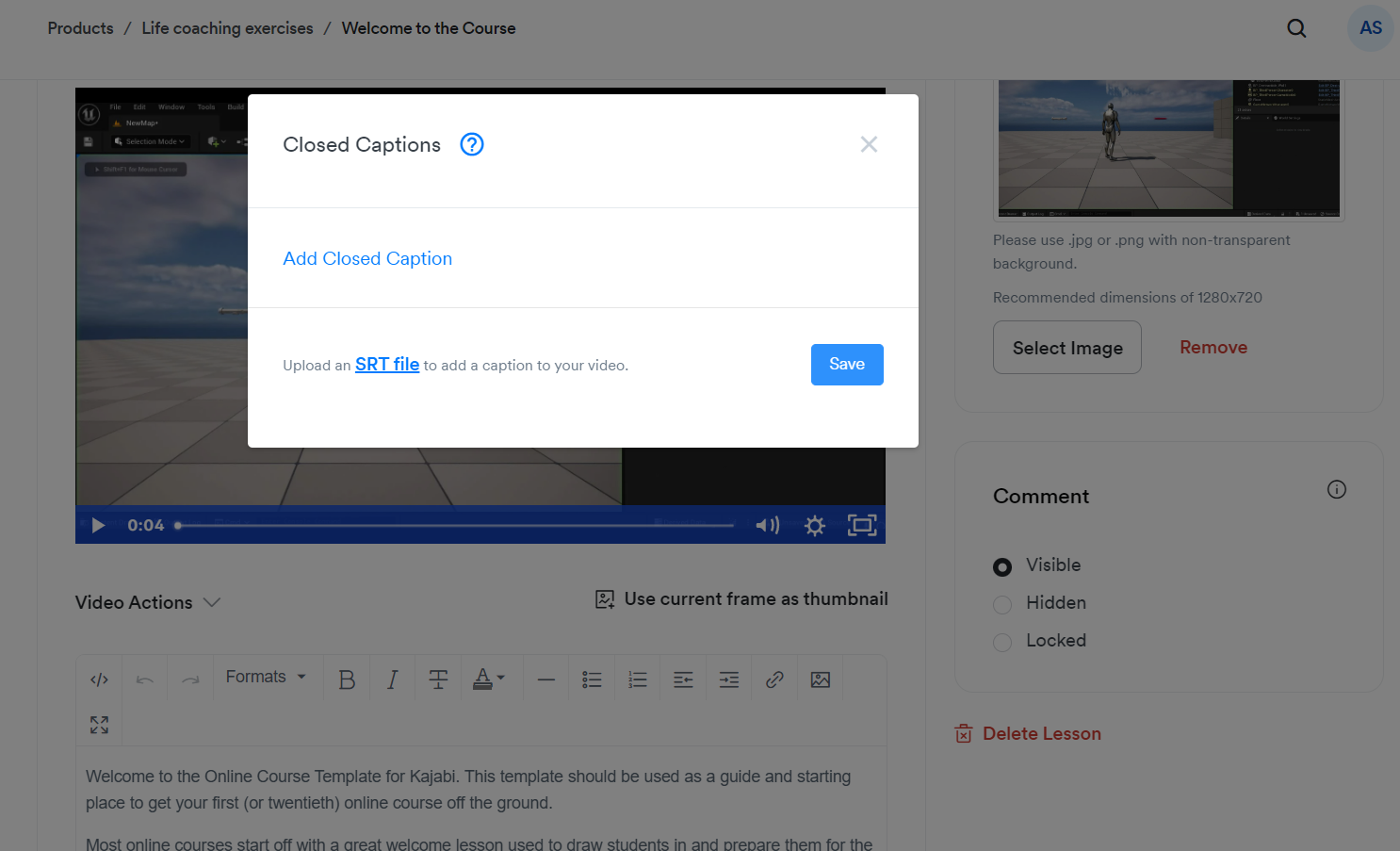Toggle bold formatting in editor
The height and width of the screenshot is (851, 1400).
(347, 679)
